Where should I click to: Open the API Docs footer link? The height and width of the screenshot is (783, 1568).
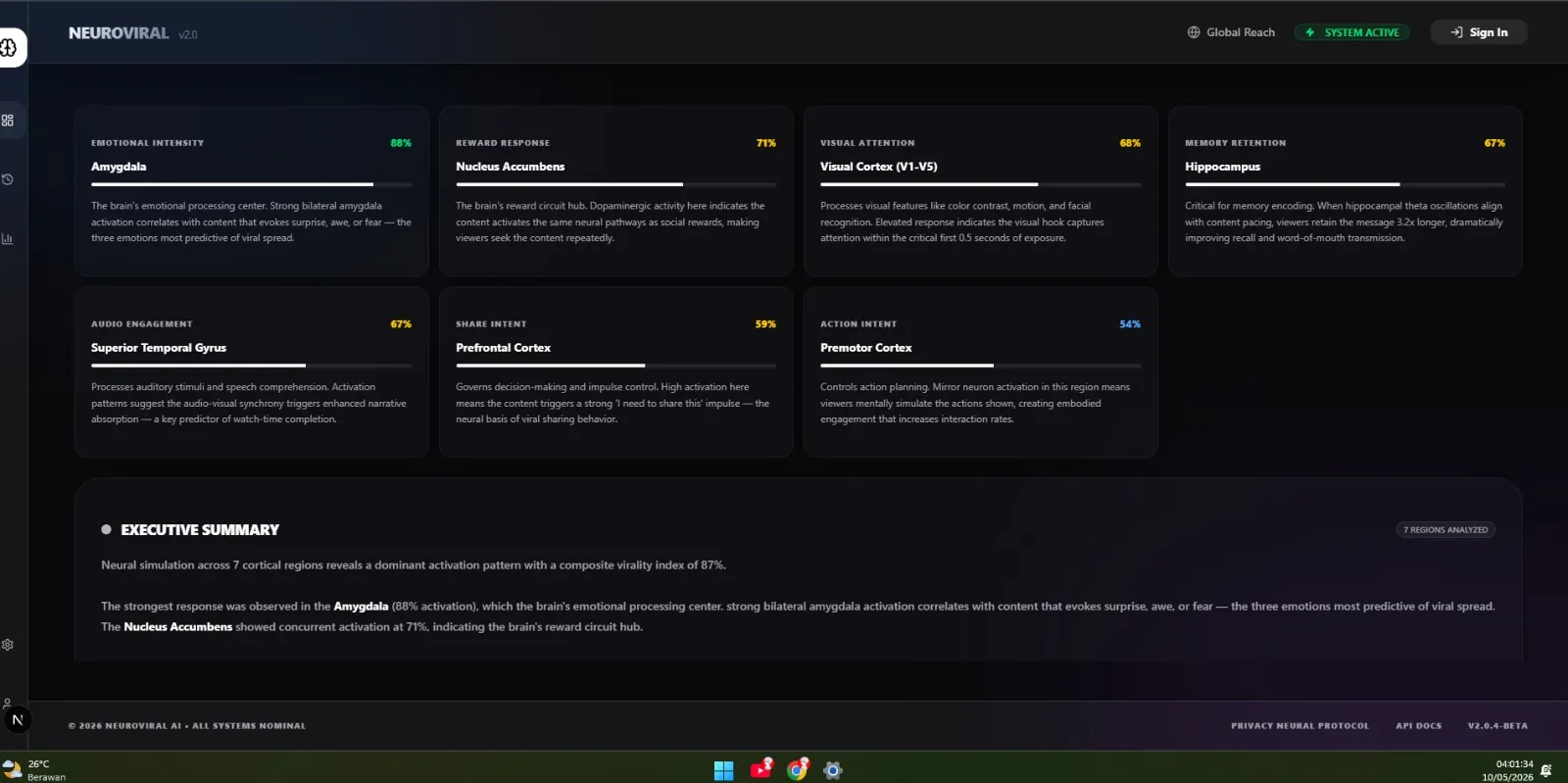tap(1419, 726)
